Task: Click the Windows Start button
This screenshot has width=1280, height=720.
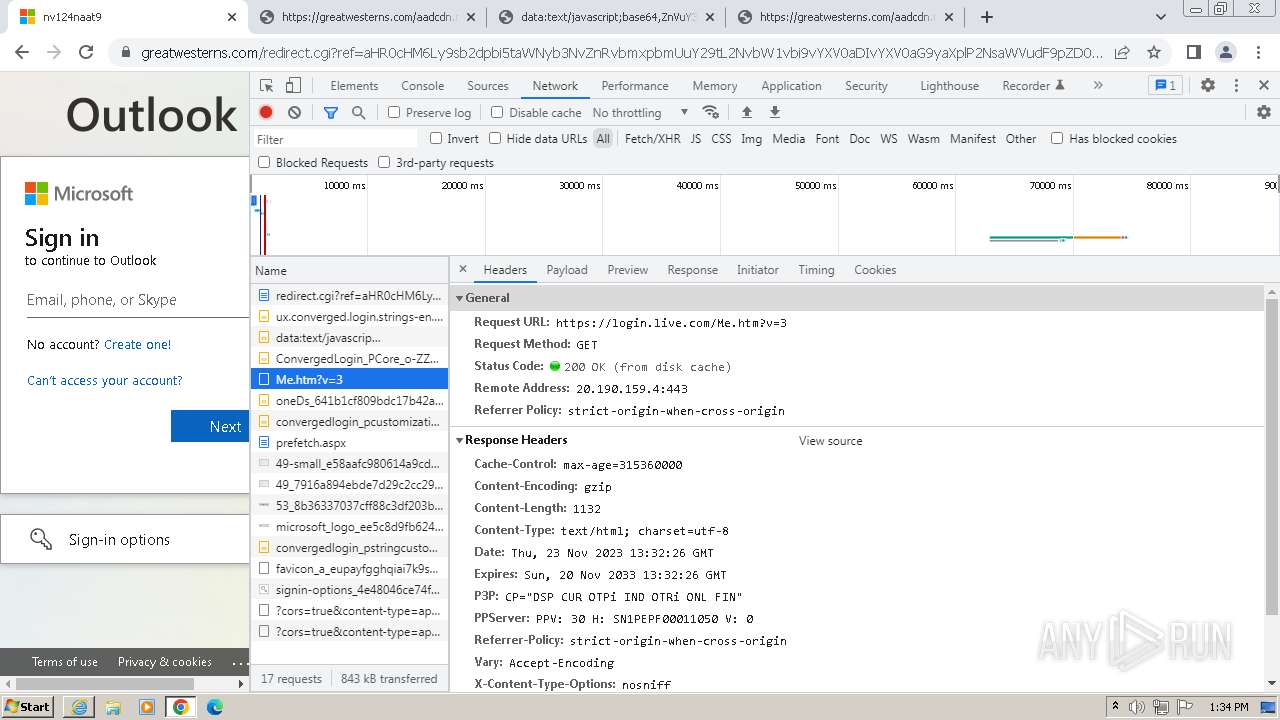Action: point(28,707)
